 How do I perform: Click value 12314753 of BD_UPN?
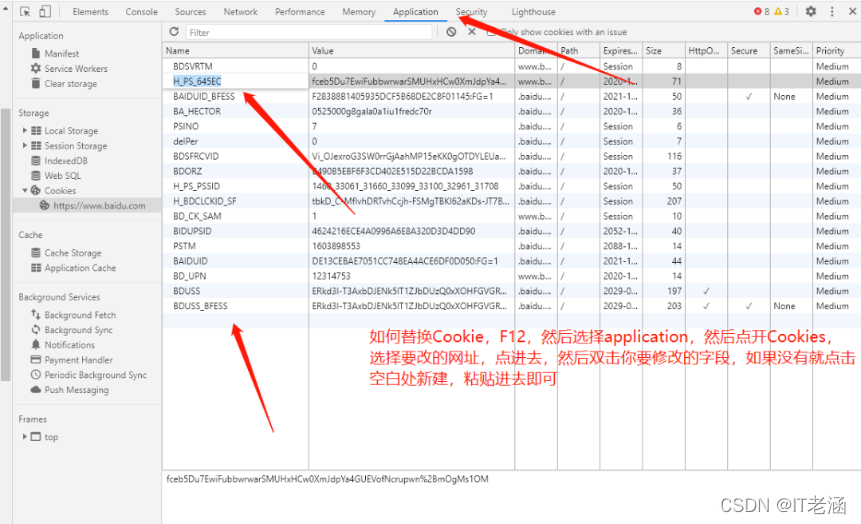pos(331,276)
